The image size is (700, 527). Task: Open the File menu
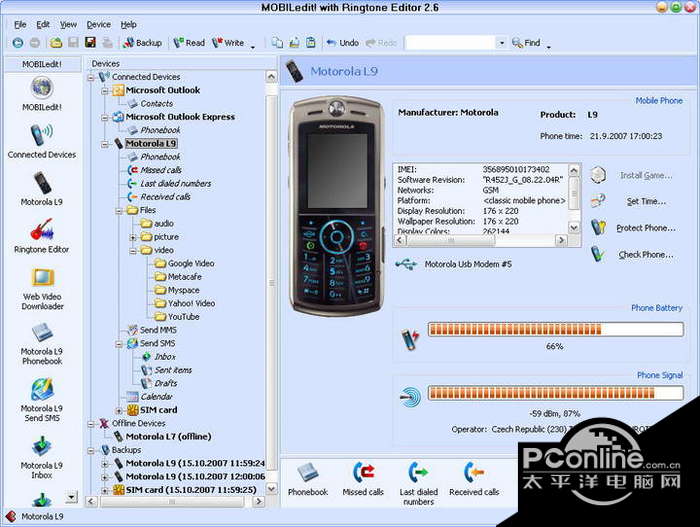click(x=20, y=25)
